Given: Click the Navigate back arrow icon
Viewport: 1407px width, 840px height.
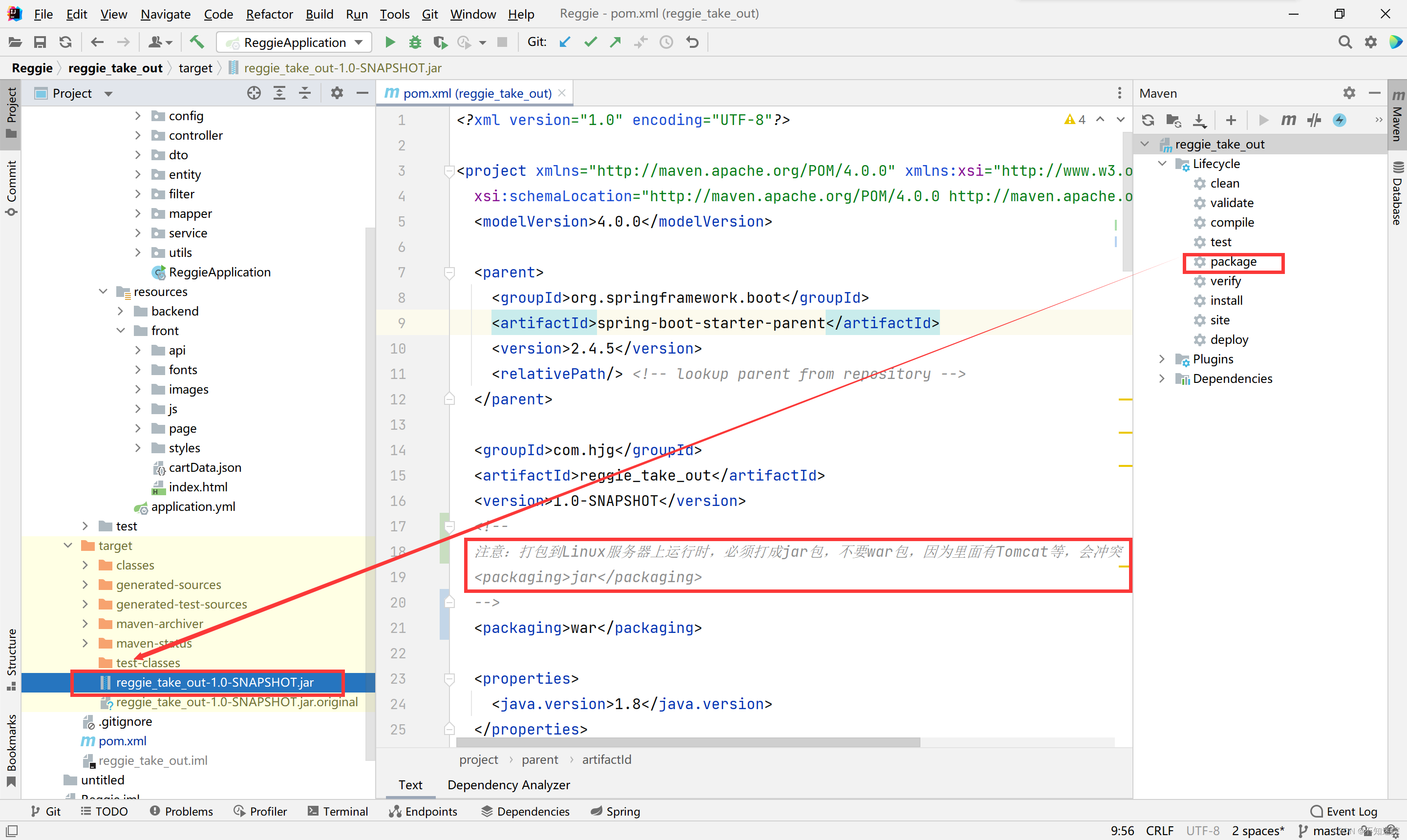Looking at the screenshot, I should (x=97, y=42).
